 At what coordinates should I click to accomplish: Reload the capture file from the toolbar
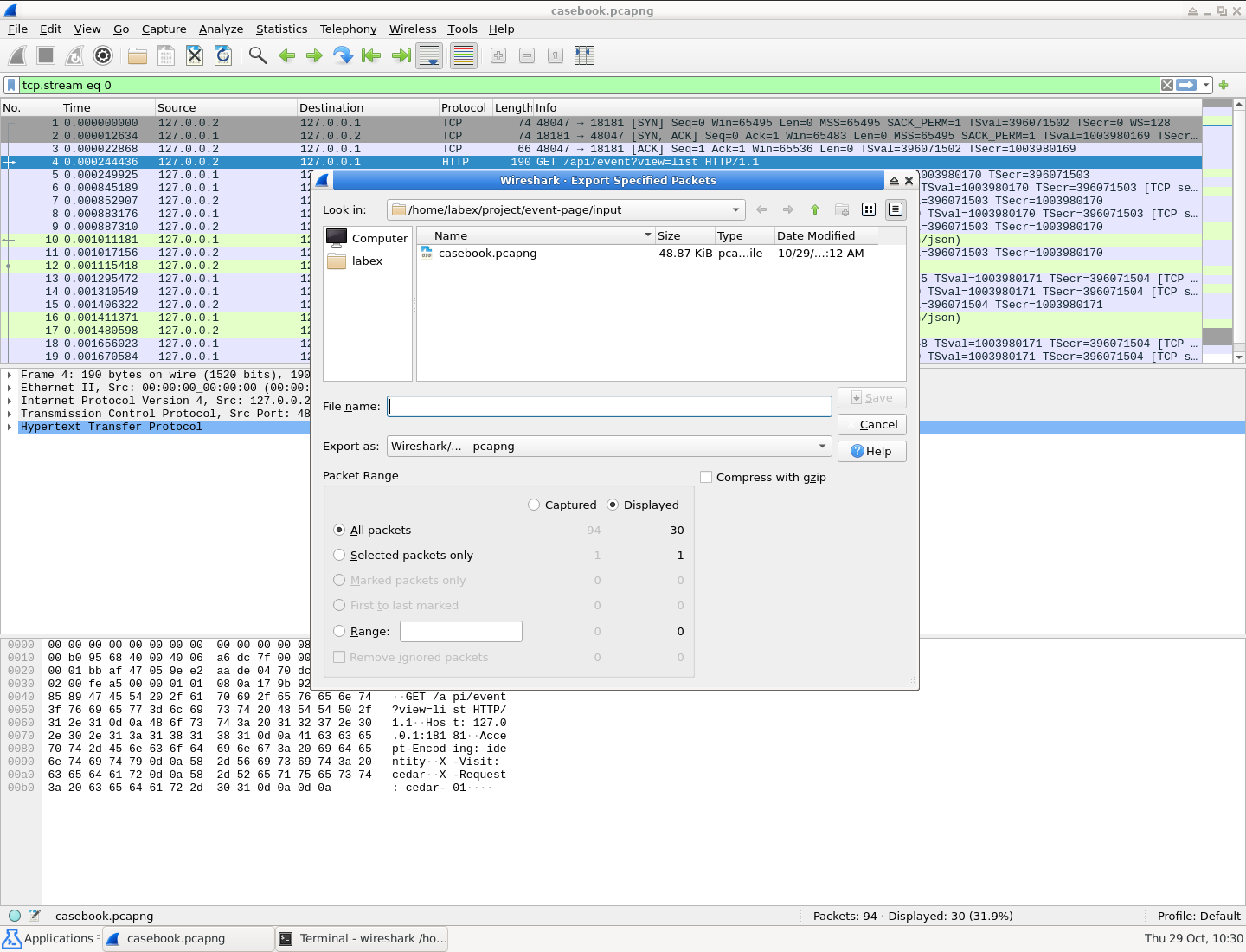(223, 56)
